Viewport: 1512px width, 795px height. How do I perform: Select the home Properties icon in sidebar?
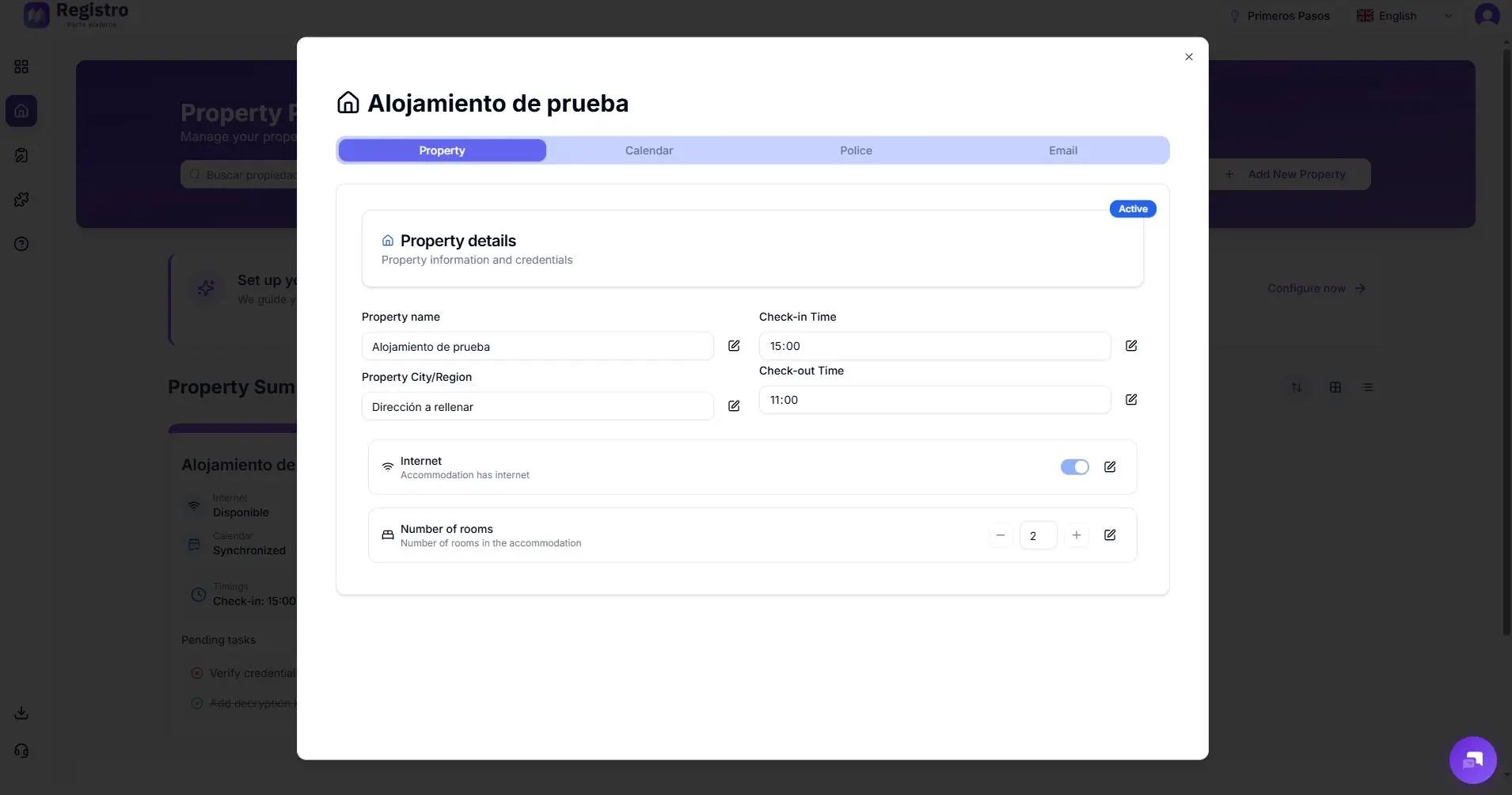click(21, 110)
